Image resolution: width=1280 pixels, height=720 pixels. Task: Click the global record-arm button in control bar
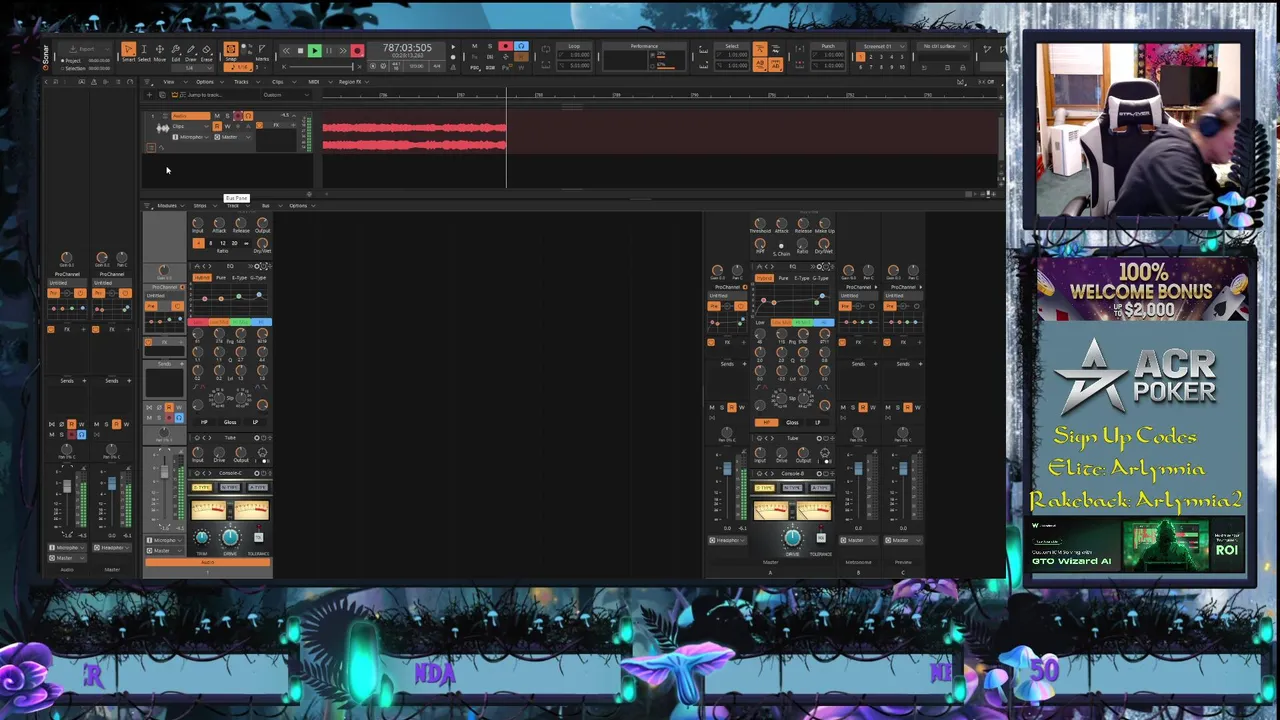[x=505, y=46]
